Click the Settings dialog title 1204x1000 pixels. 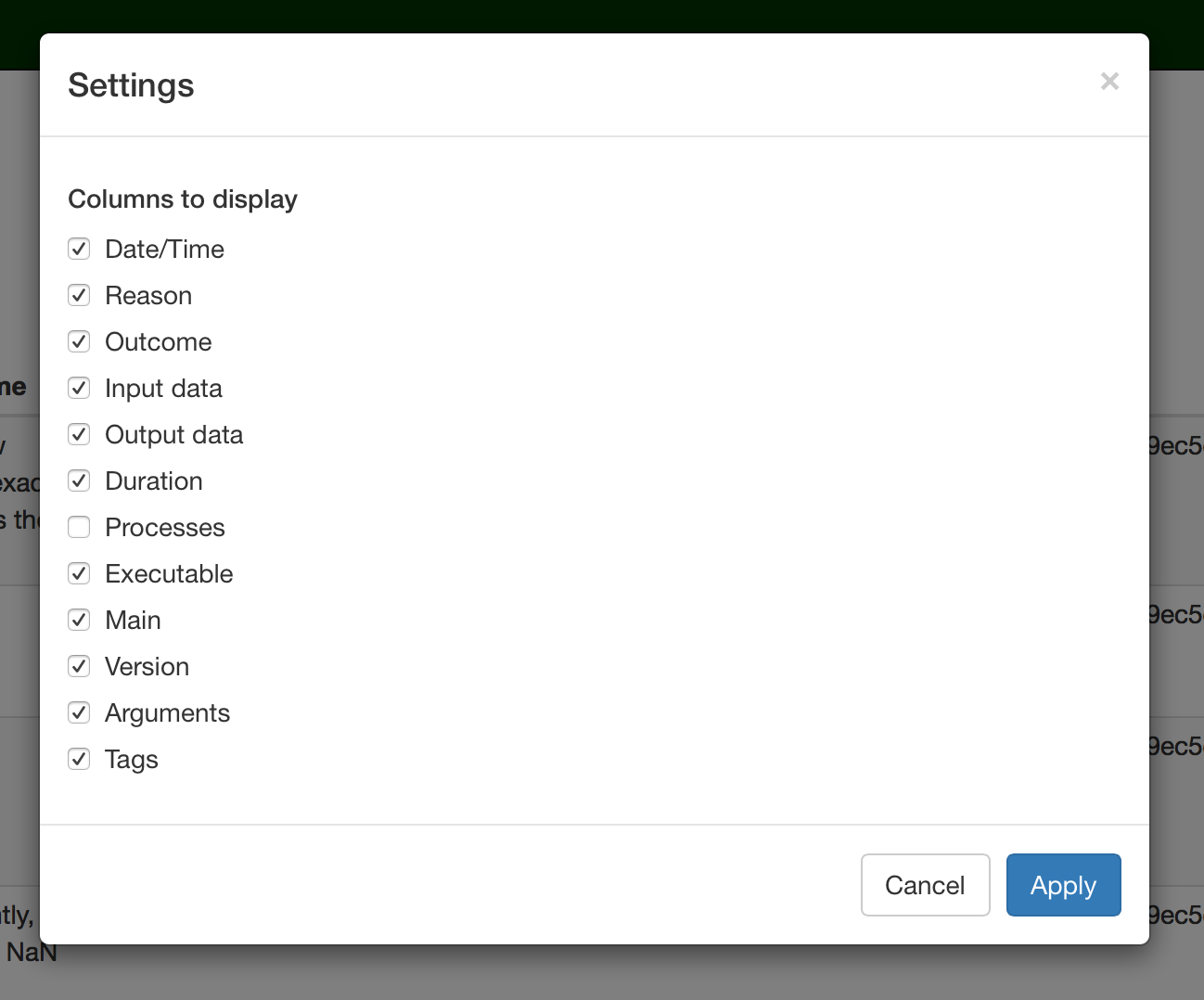pos(131,85)
